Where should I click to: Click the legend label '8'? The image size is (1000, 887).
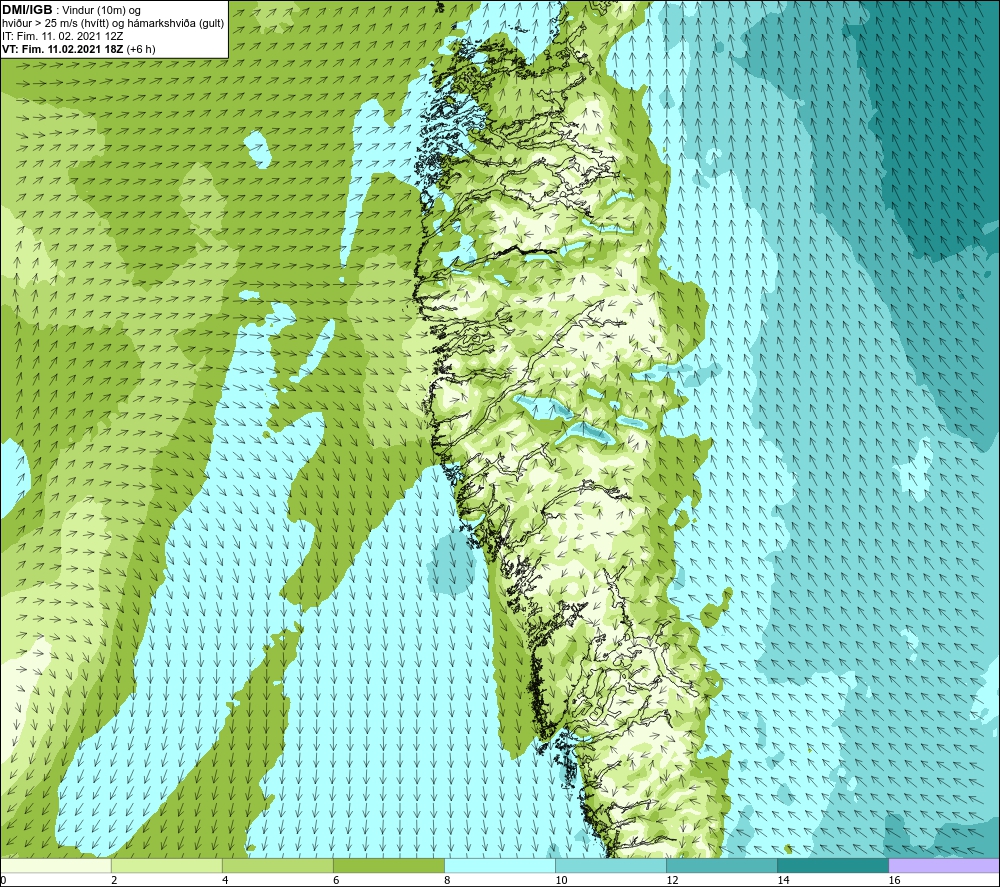(x=447, y=880)
